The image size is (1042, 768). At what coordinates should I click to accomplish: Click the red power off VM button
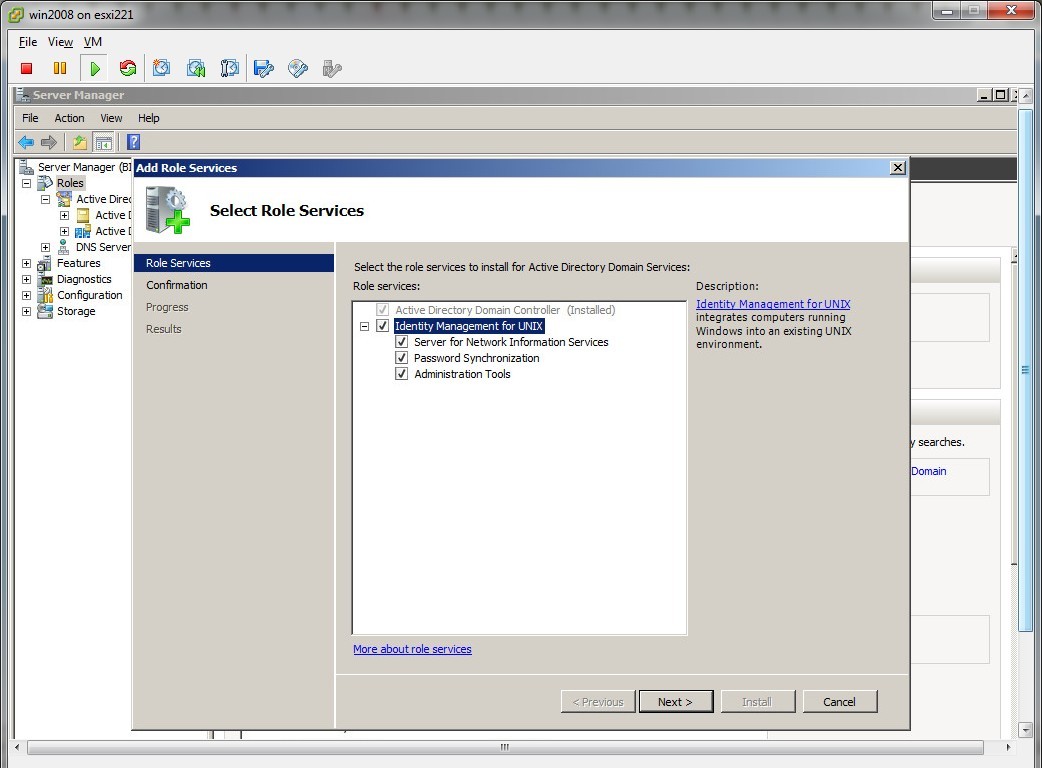[x=27, y=68]
